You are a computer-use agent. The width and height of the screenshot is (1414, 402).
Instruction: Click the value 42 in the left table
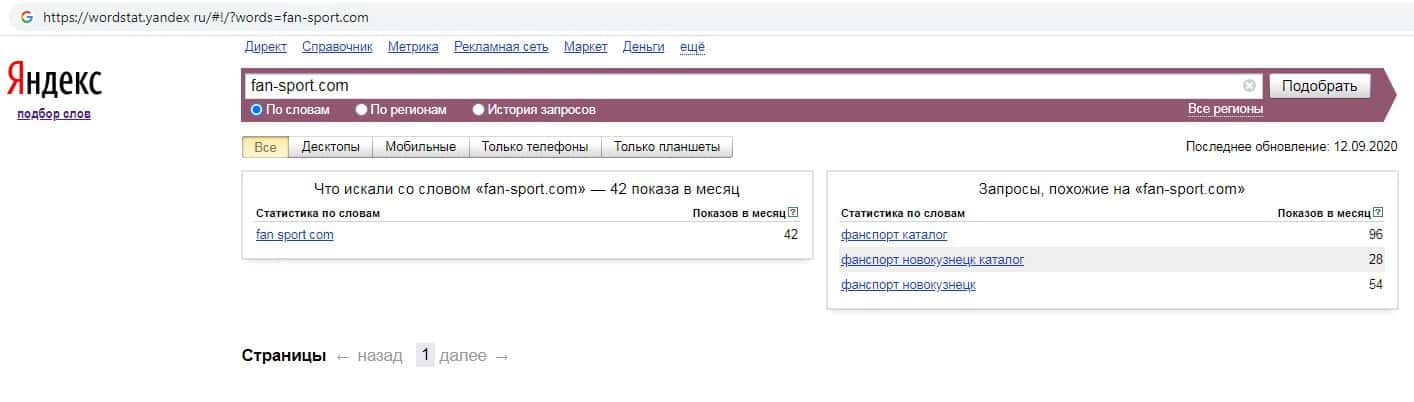pos(791,235)
